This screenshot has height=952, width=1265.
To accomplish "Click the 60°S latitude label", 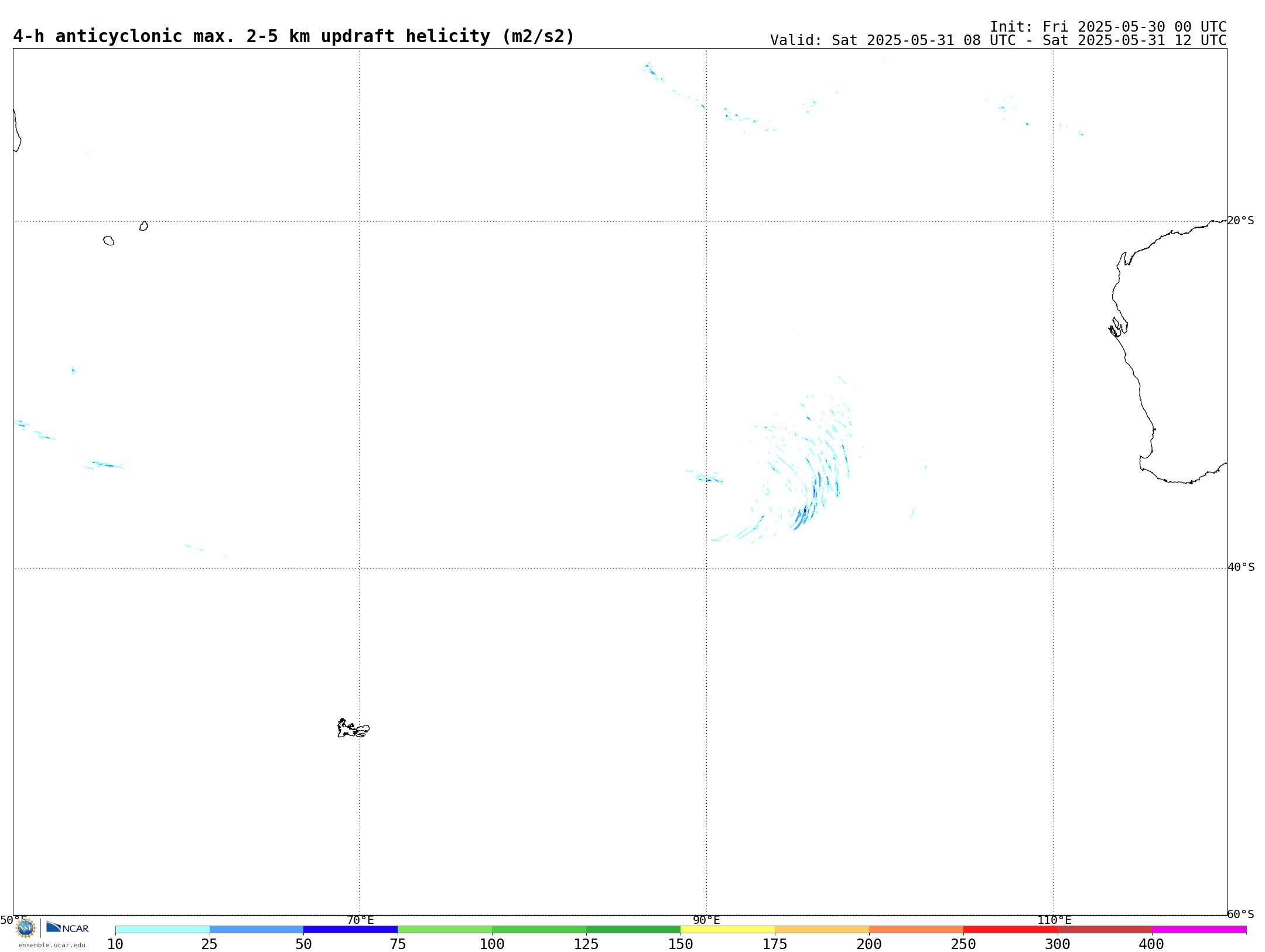I will click(1241, 914).
